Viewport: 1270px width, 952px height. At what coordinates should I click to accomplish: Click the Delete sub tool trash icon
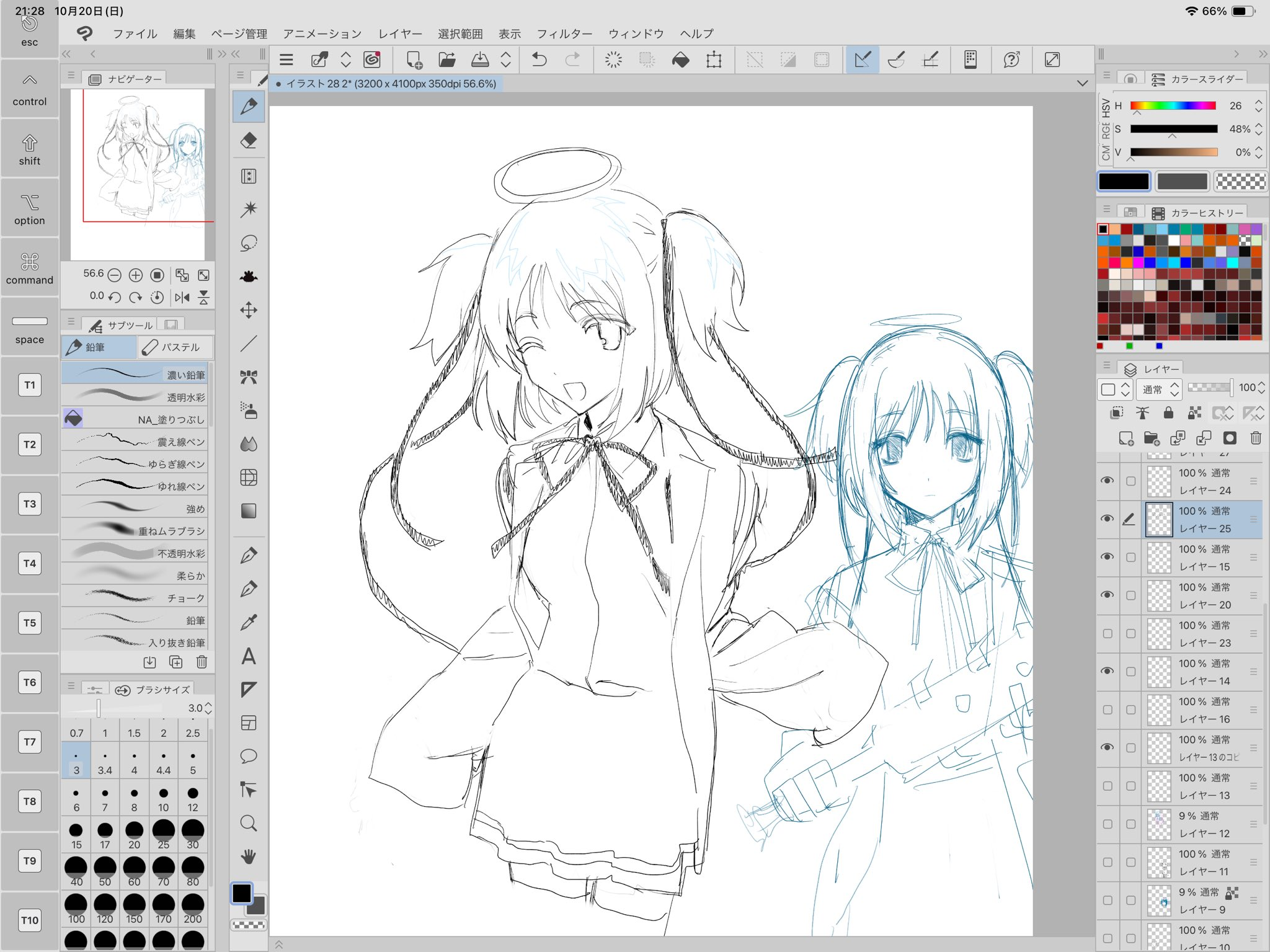pos(202,662)
